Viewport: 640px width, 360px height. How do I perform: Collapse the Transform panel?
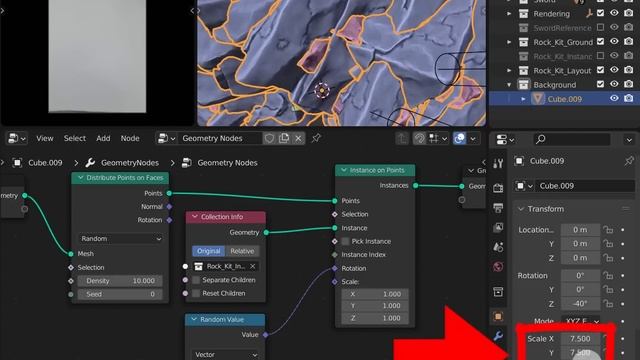tap(521, 209)
